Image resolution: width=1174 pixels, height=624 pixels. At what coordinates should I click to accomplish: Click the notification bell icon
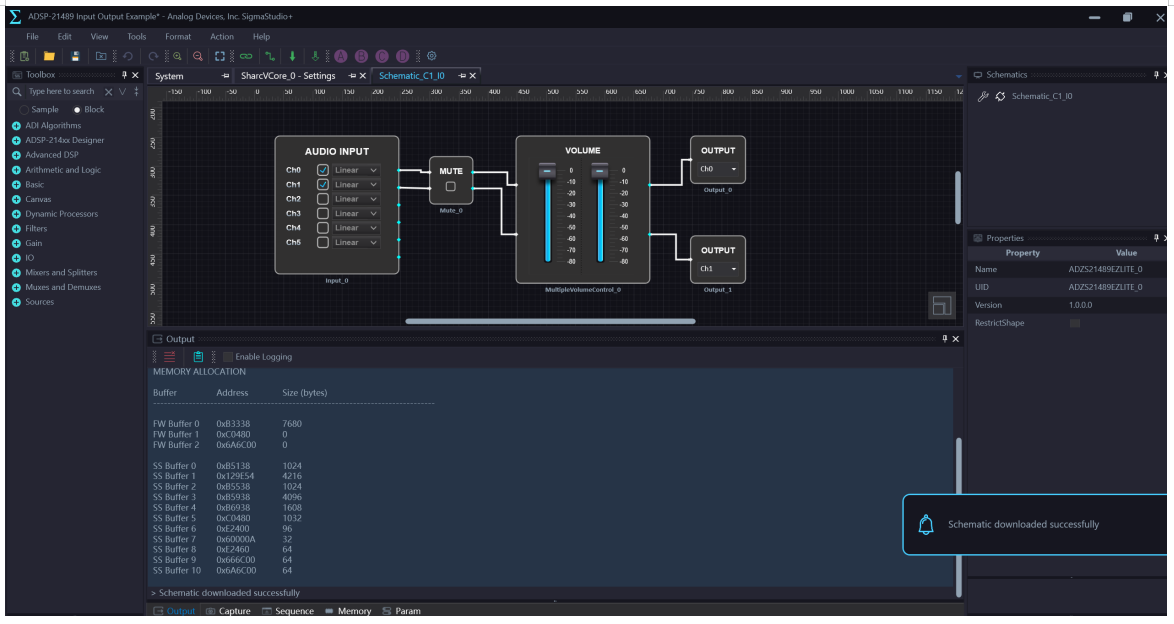(926, 524)
